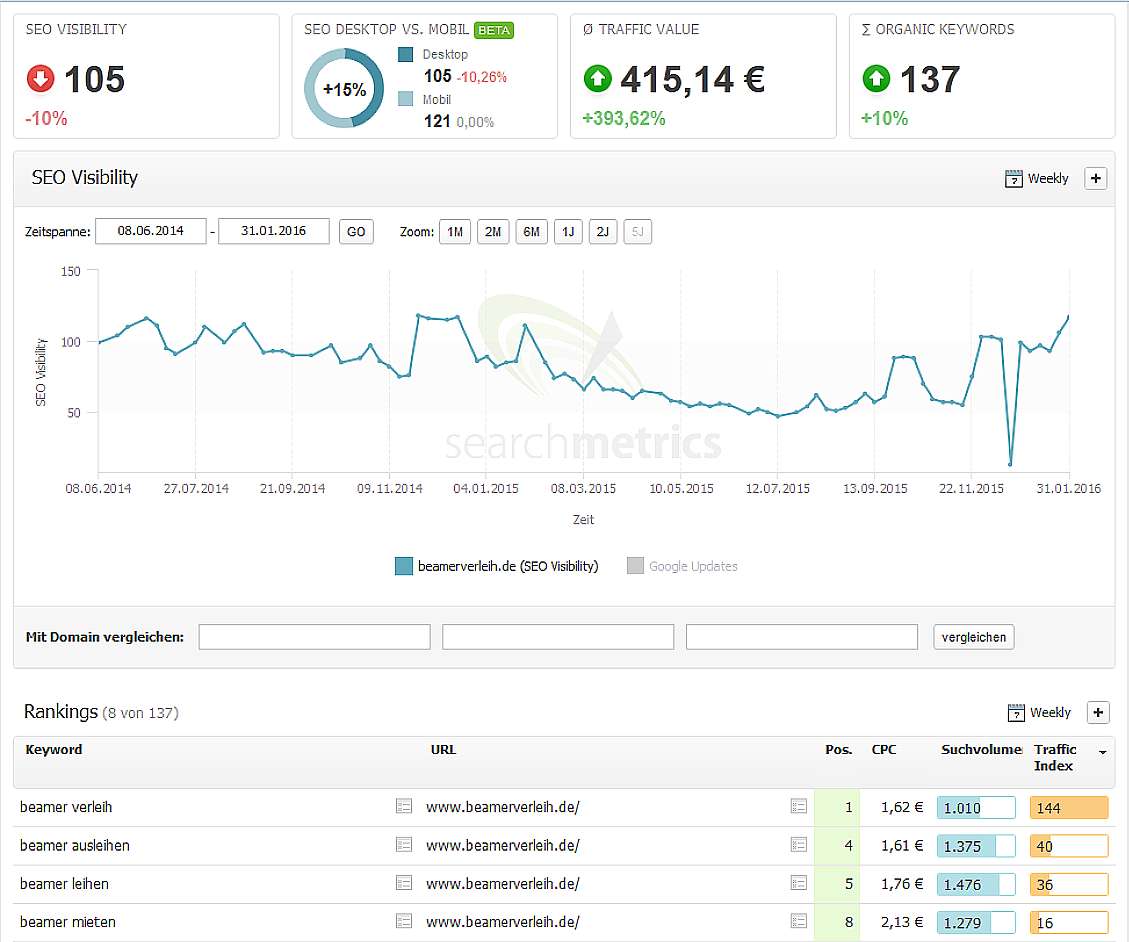Open the keyword 'beamer ausleihen'
This screenshot has height=942, width=1129.
75,845
